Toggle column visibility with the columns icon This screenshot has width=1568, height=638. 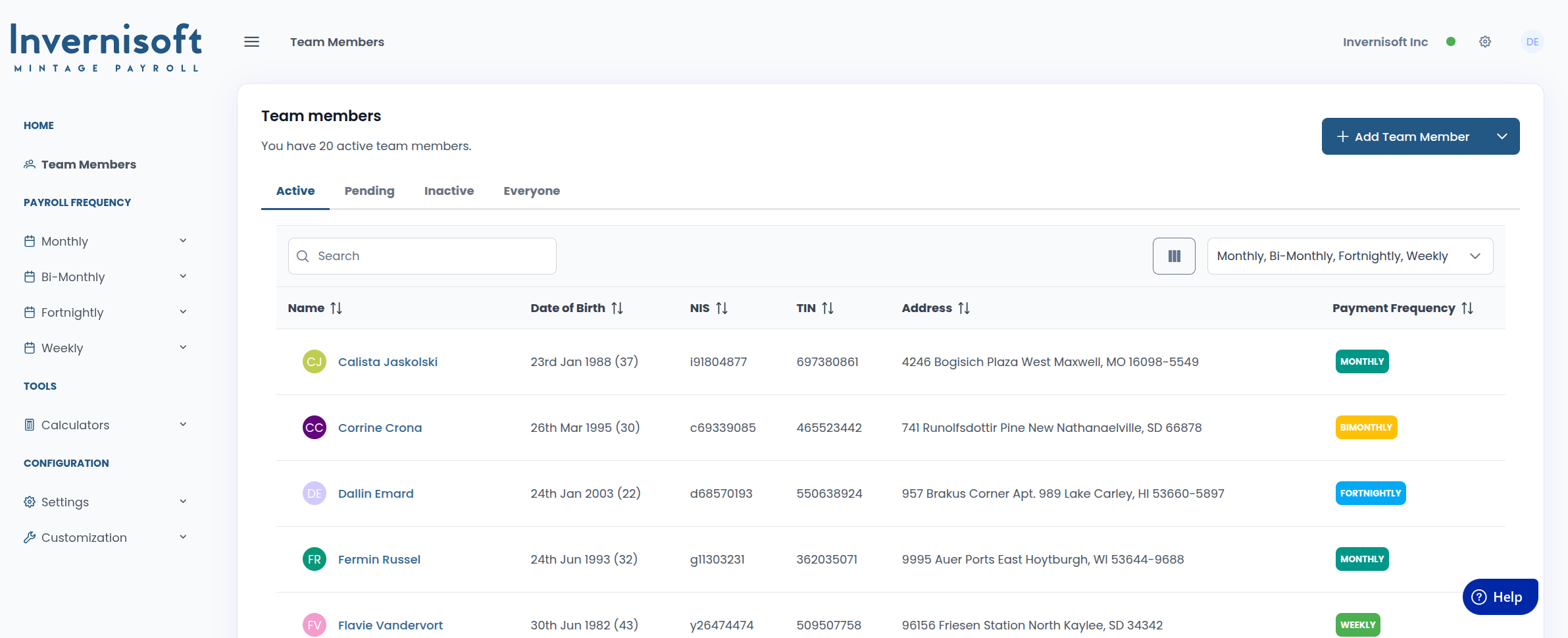pyautogui.click(x=1174, y=256)
